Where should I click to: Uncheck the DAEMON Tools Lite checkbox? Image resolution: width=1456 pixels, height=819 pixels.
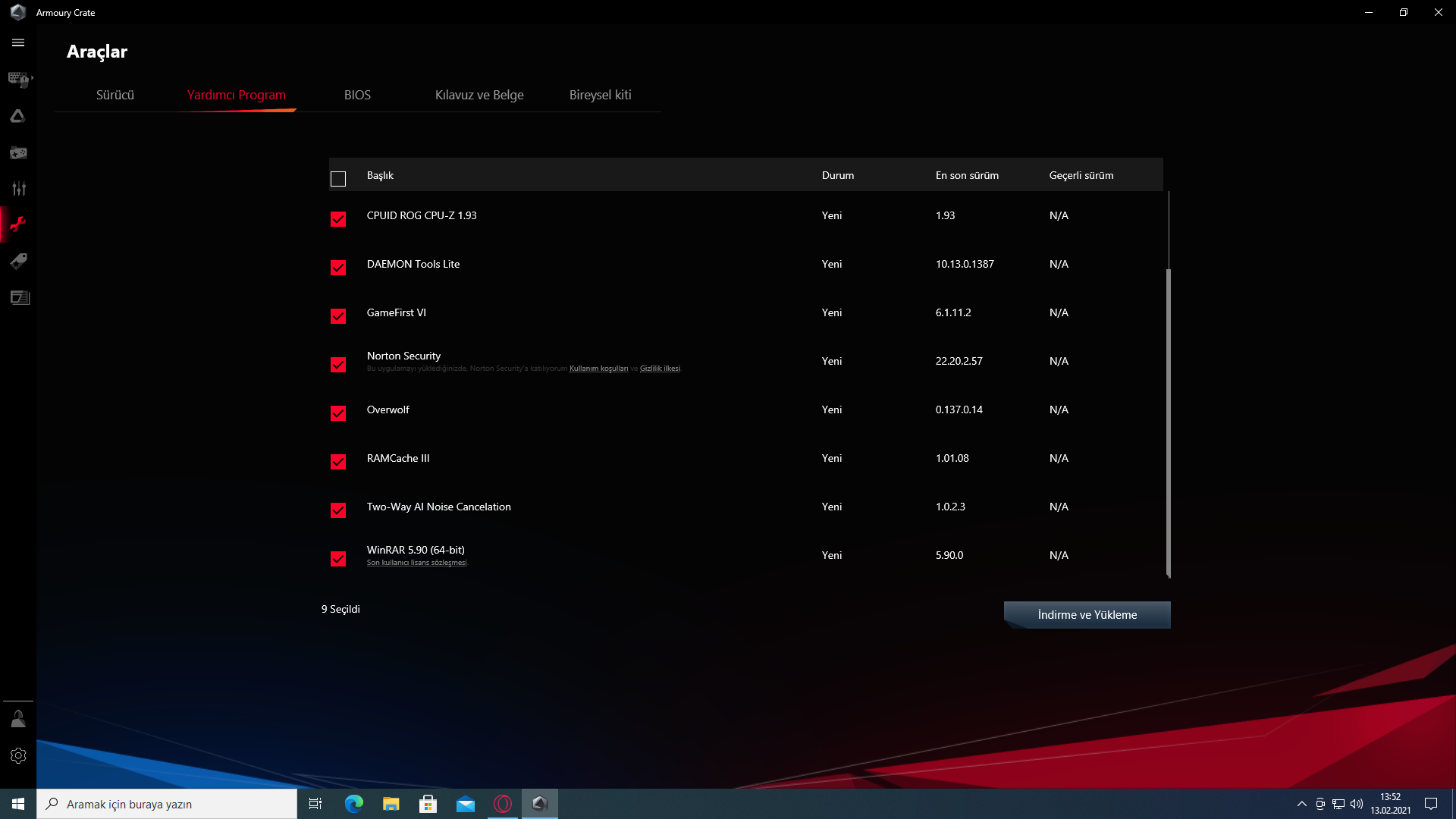click(338, 268)
